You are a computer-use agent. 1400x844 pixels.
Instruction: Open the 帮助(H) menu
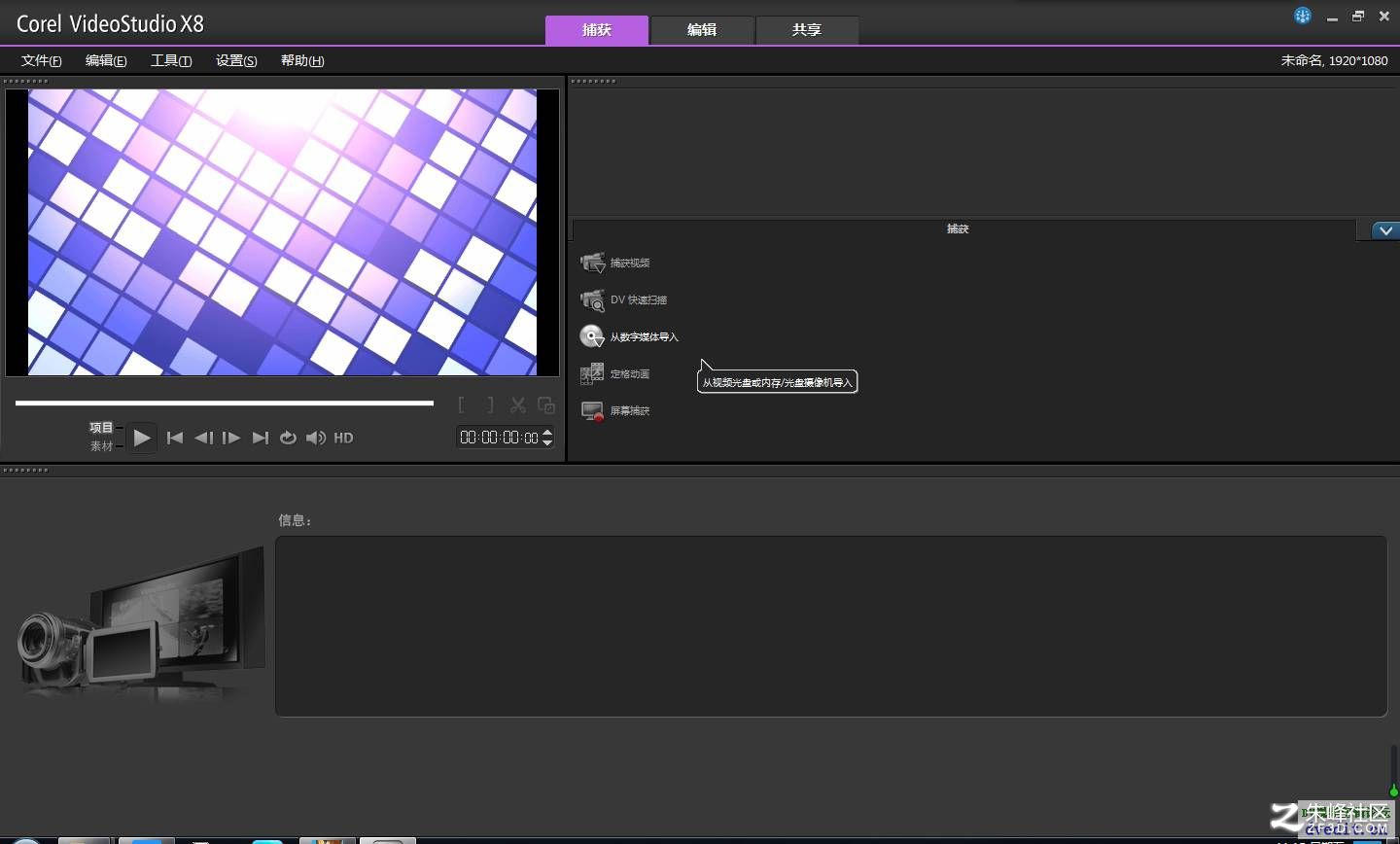pyautogui.click(x=302, y=60)
